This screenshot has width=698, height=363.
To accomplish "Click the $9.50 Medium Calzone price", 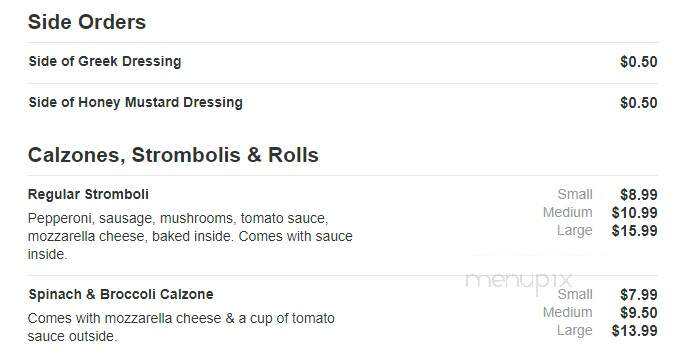I will tap(638, 312).
